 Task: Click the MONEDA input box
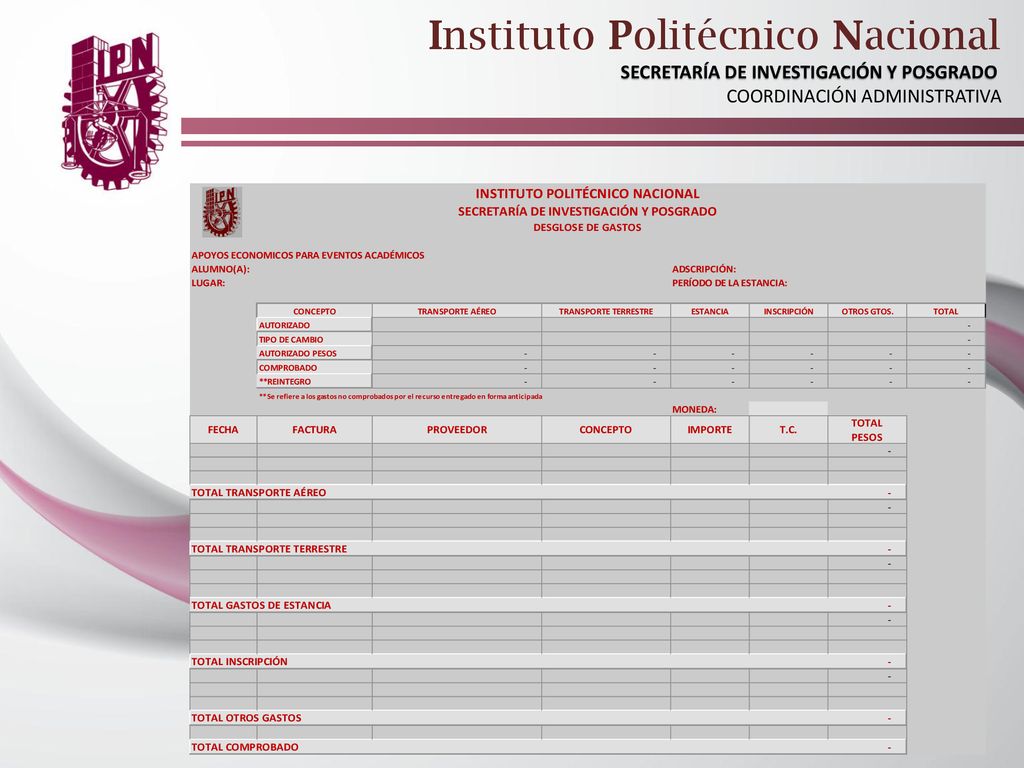788,409
